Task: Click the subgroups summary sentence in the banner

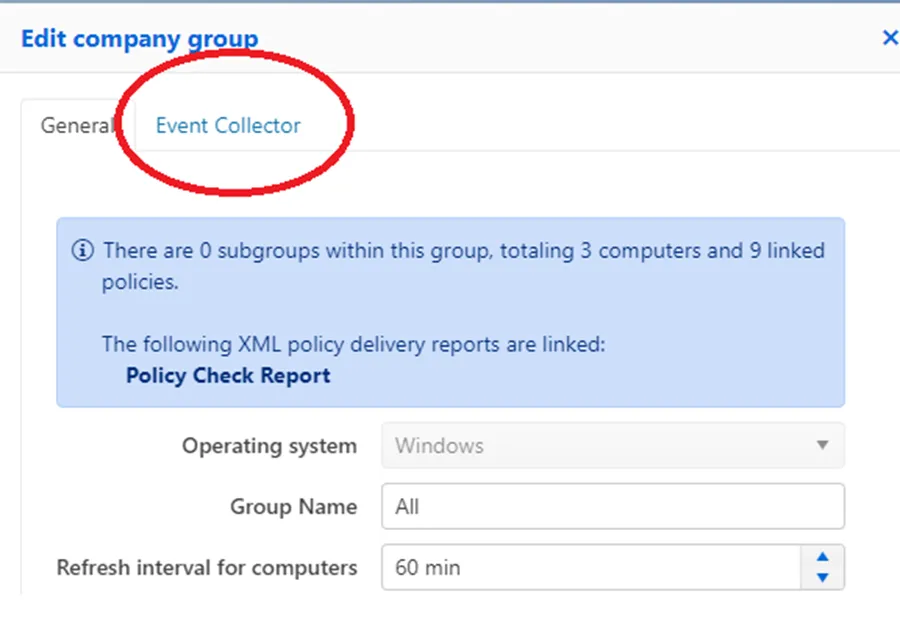Action: pyautogui.click(x=463, y=266)
